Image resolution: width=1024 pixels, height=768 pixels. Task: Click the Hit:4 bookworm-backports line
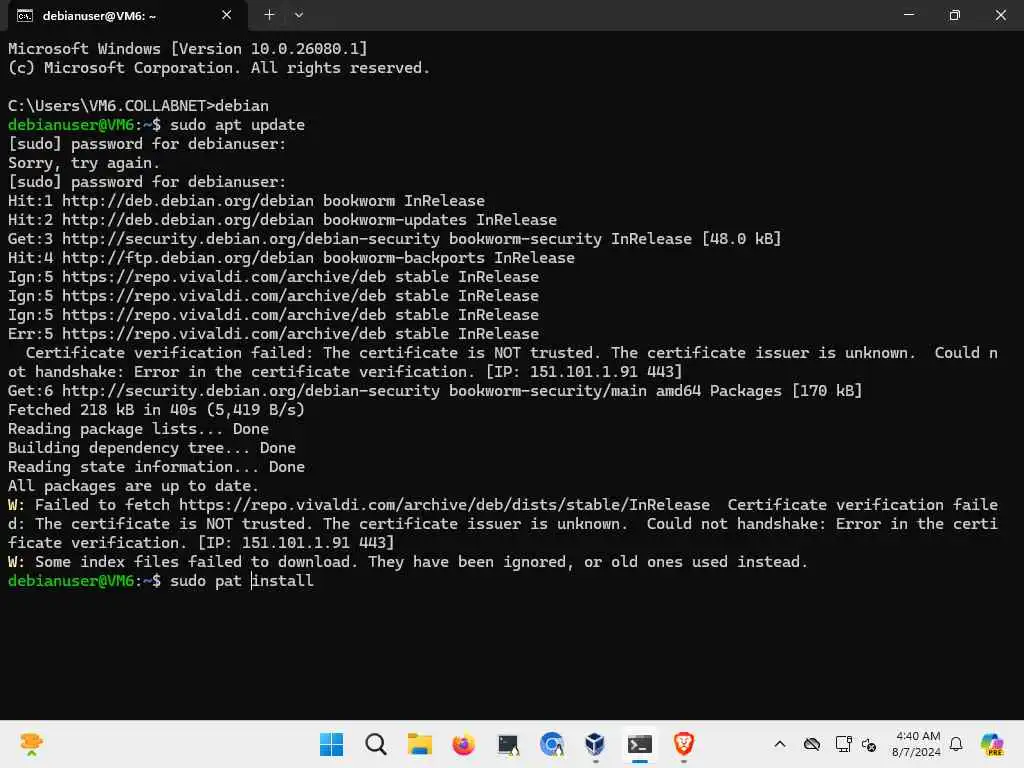pos(291,257)
